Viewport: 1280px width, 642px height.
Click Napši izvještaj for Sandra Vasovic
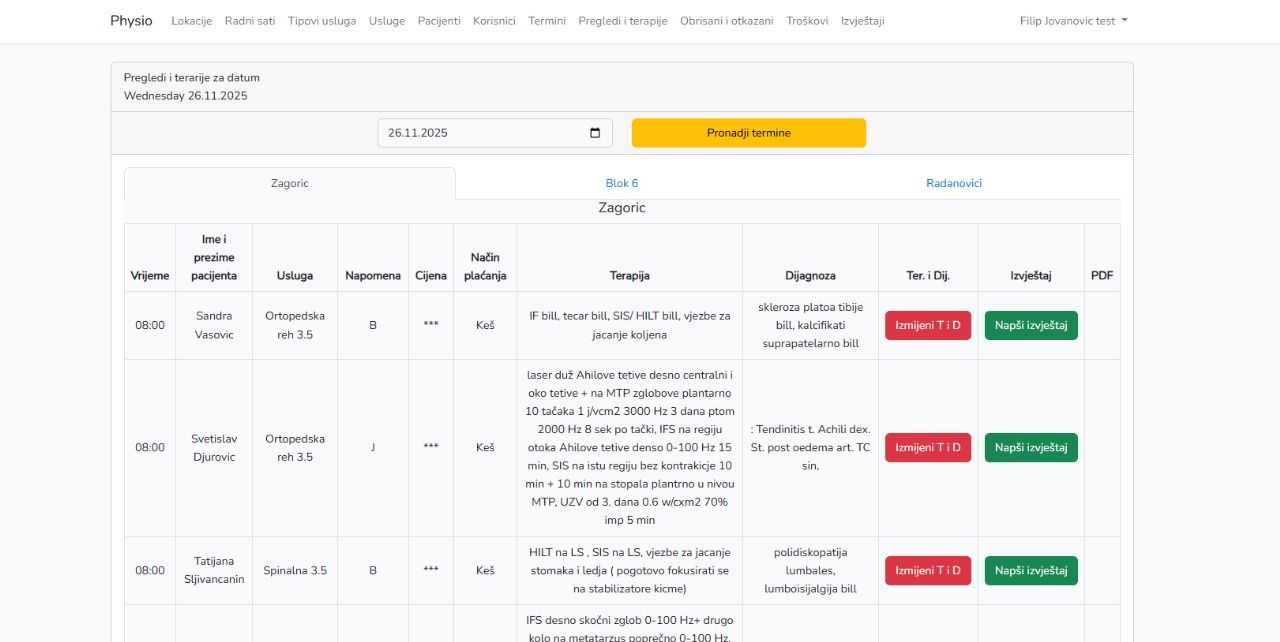pos(1031,326)
